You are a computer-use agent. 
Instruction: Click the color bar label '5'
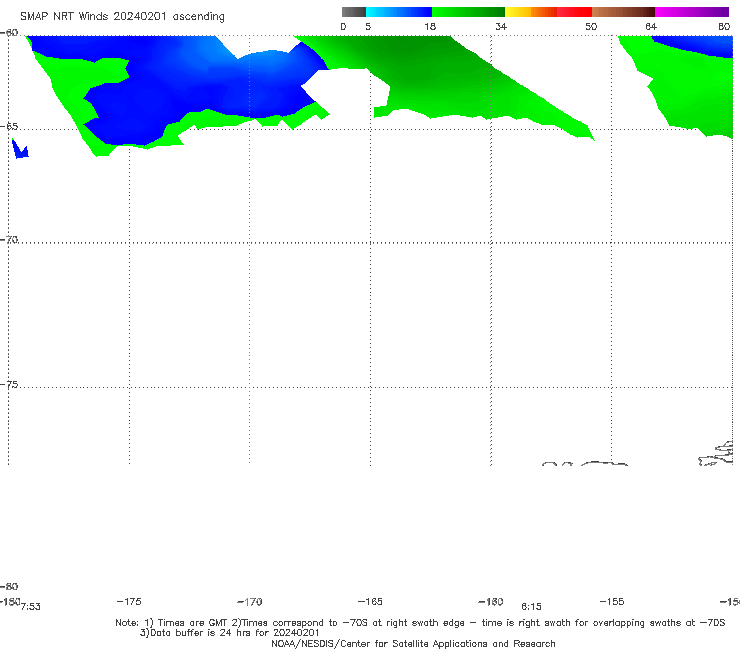point(368,26)
